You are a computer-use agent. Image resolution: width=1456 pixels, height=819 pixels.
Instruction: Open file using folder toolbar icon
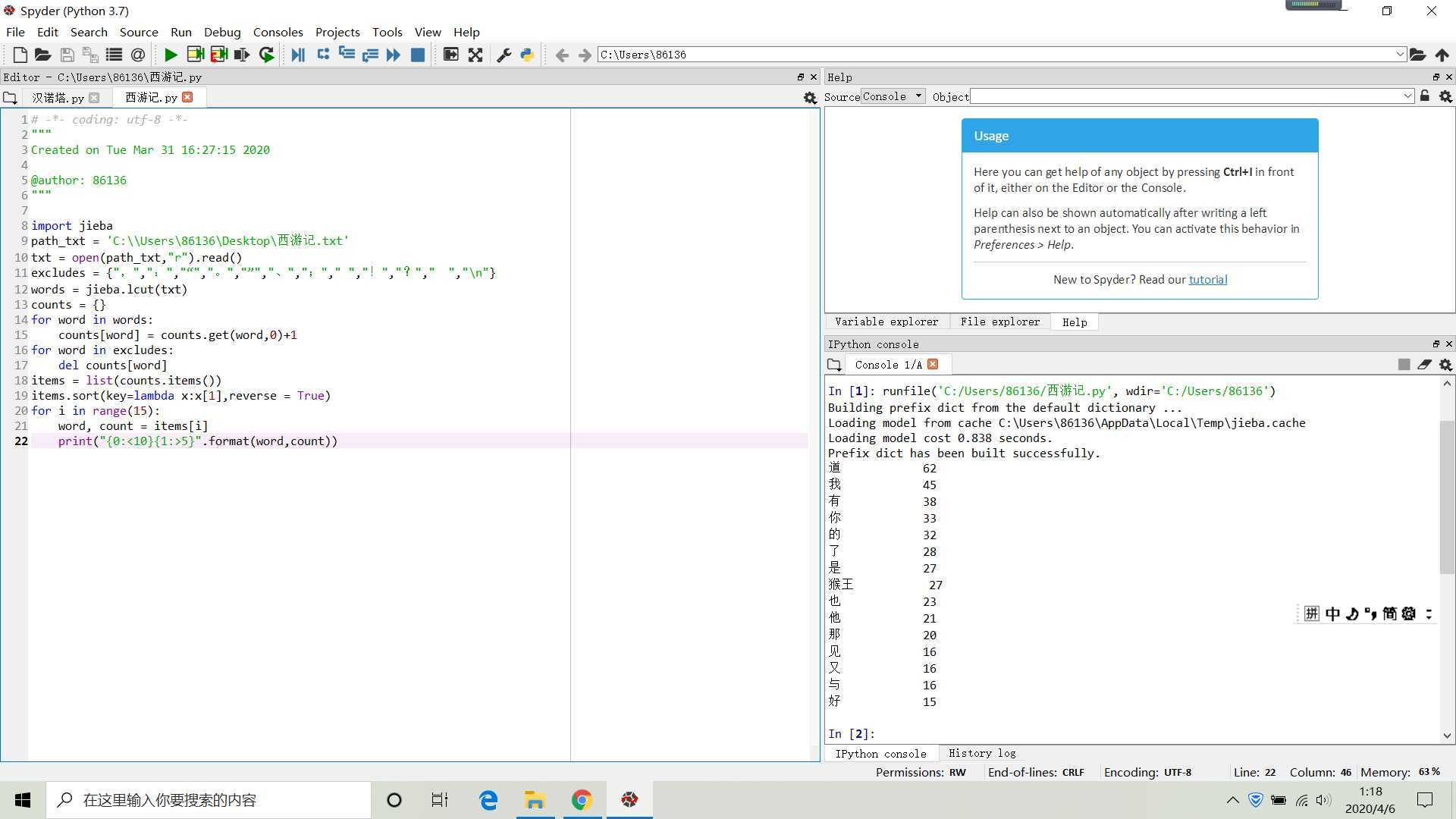click(x=43, y=55)
